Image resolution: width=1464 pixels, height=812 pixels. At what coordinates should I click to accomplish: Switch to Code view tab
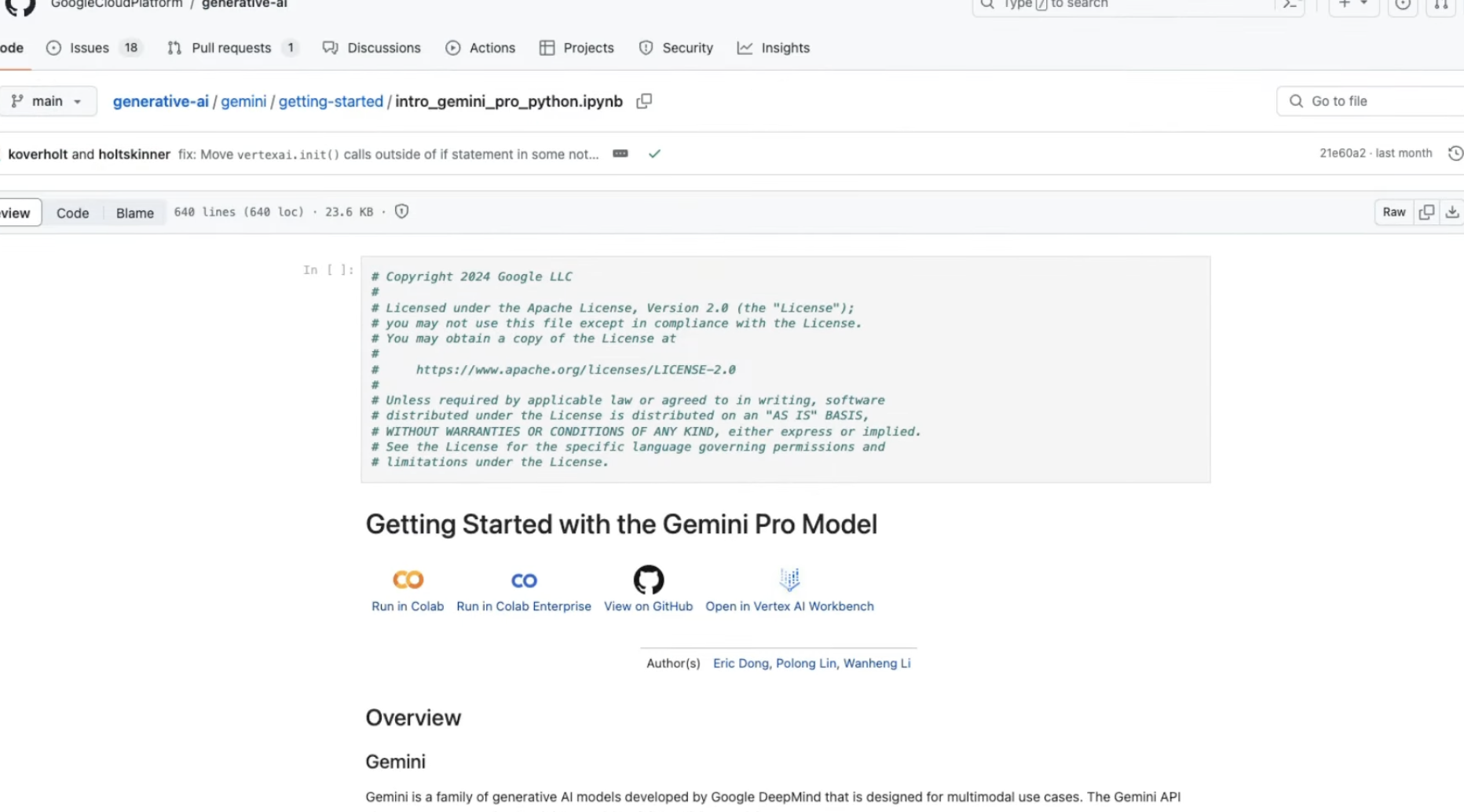tap(72, 213)
